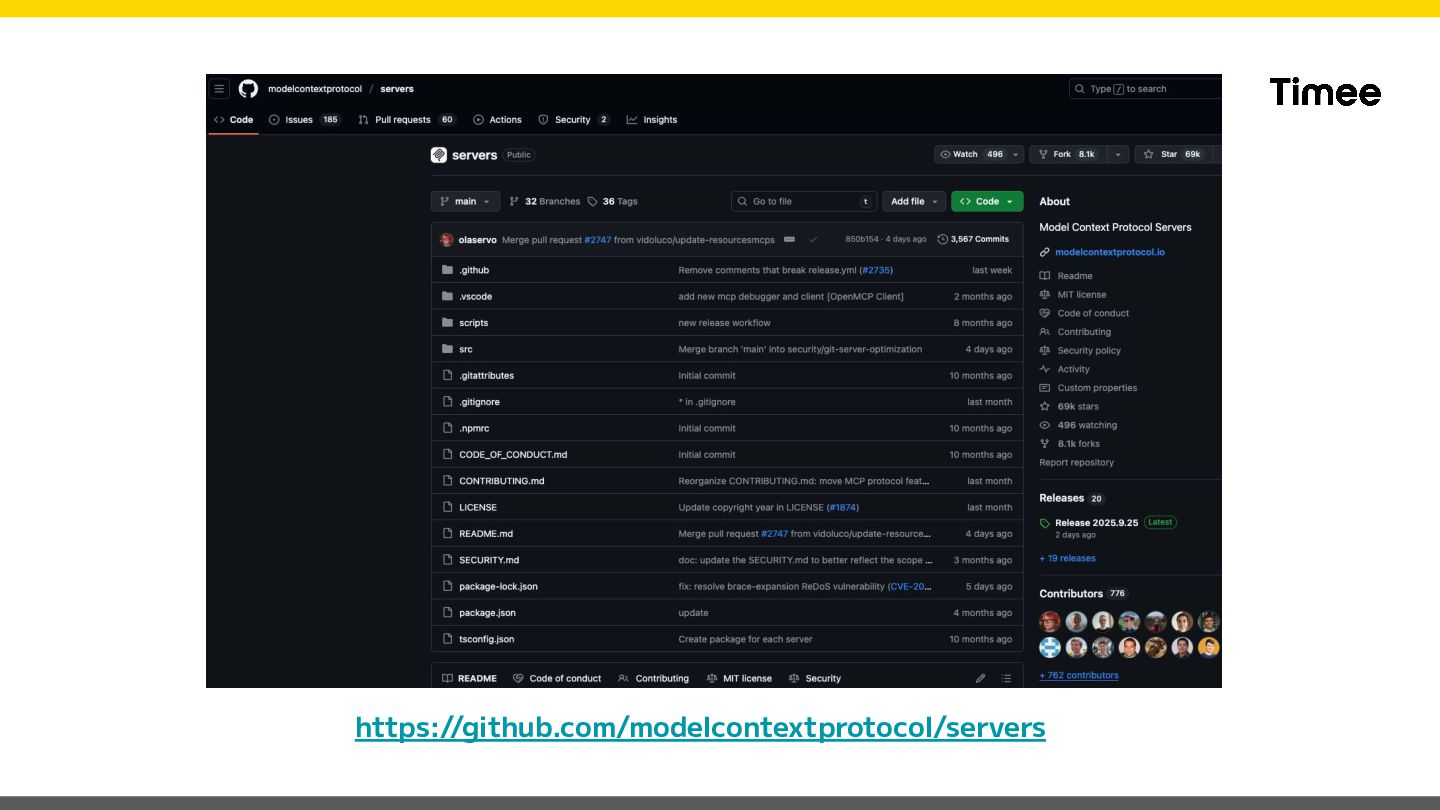Open MIT license in the About sidebar
Viewport: 1440px width, 810px height.
[x=1082, y=295]
